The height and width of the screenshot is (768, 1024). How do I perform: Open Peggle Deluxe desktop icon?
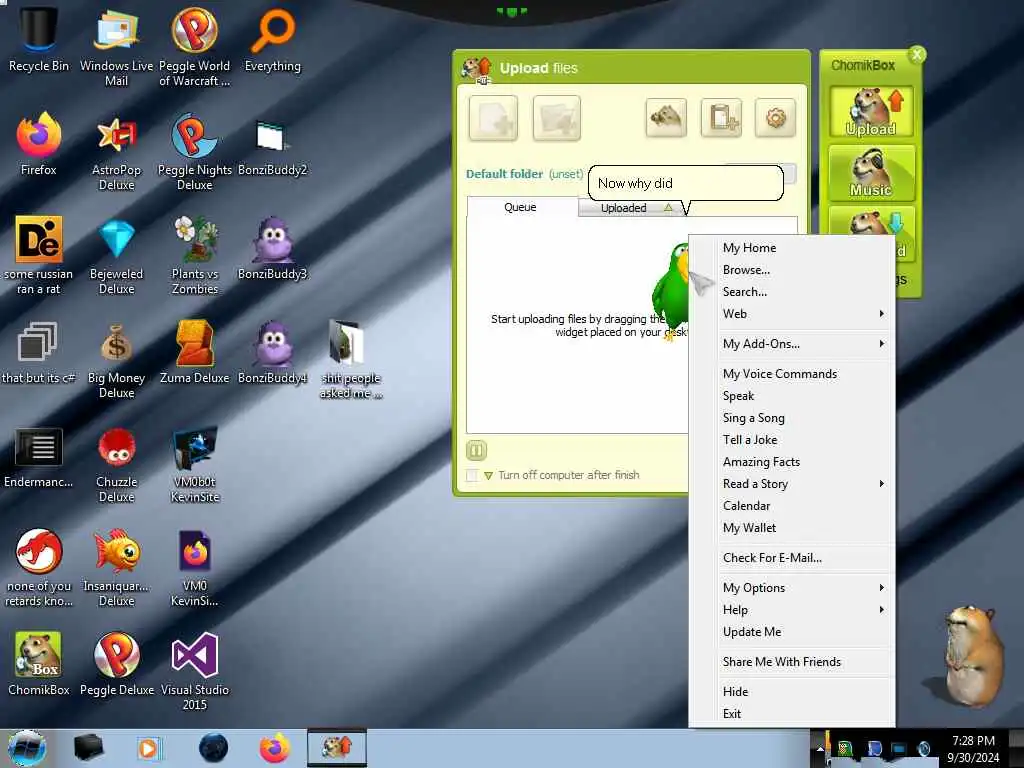pos(116,664)
